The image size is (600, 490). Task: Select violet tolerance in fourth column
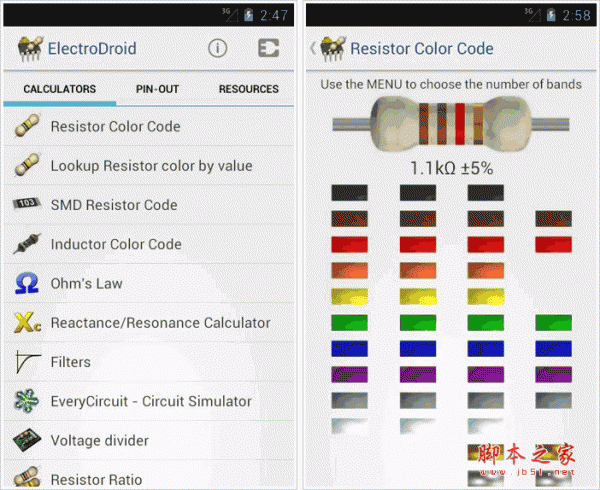pyautogui.click(x=554, y=374)
